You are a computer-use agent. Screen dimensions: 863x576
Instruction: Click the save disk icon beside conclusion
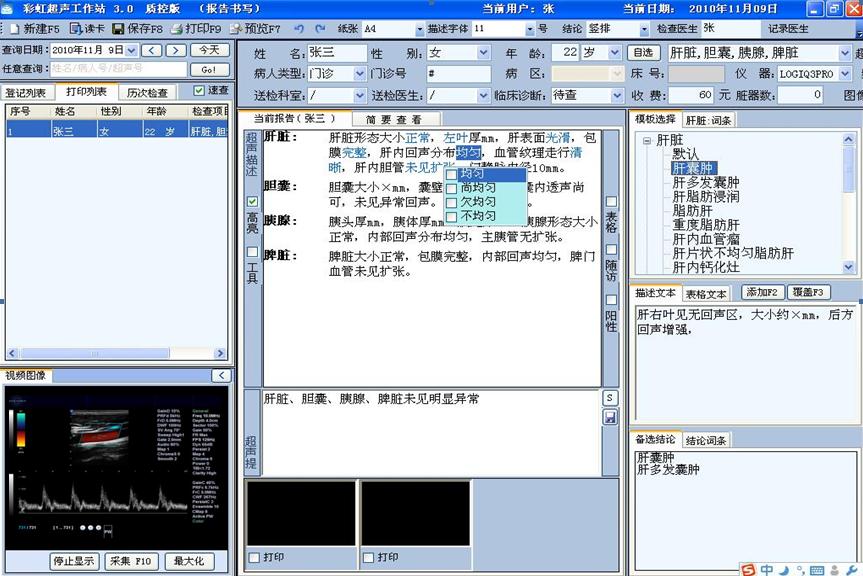pos(610,418)
